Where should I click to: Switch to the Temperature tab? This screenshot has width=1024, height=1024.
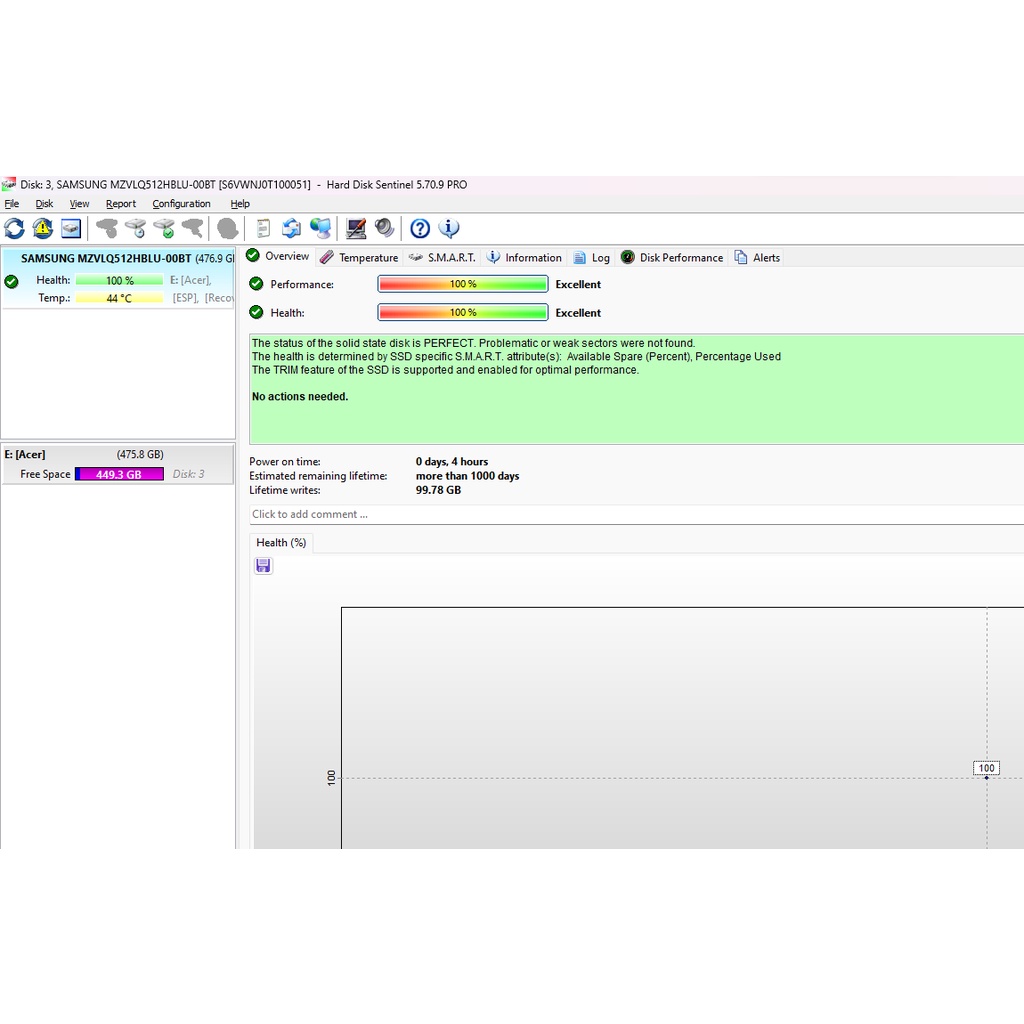[359, 258]
